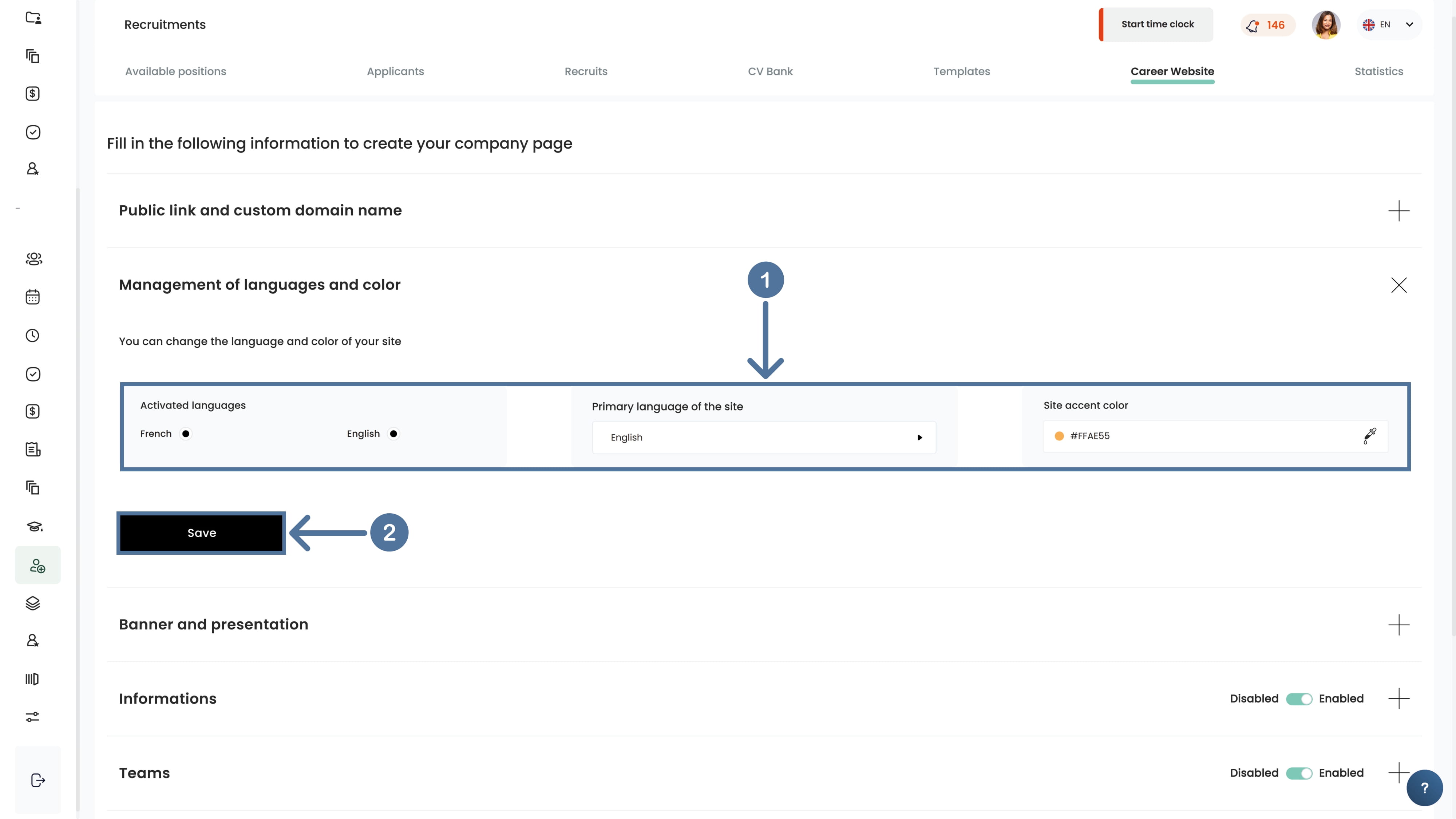Collapse Management of languages and color section
The height and width of the screenshot is (819, 1456).
coord(1399,285)
